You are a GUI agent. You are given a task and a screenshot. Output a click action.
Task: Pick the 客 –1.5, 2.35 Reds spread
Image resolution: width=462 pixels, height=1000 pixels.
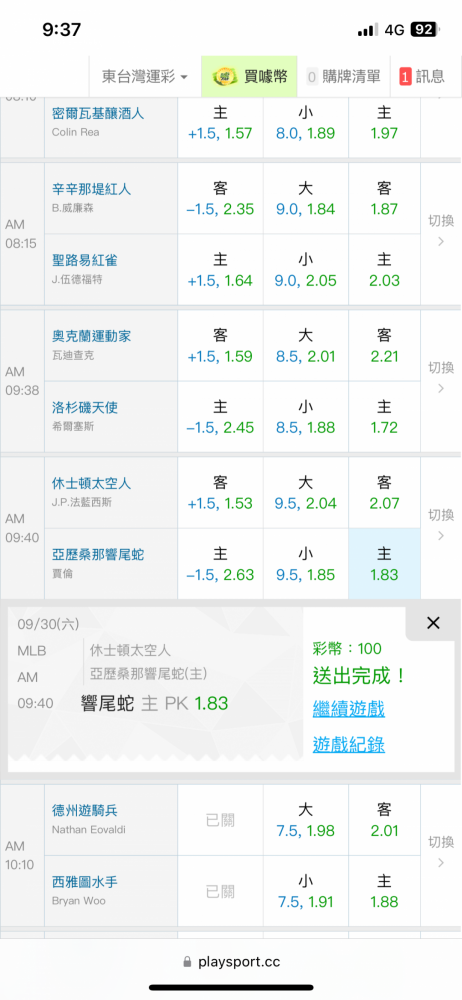220,200
